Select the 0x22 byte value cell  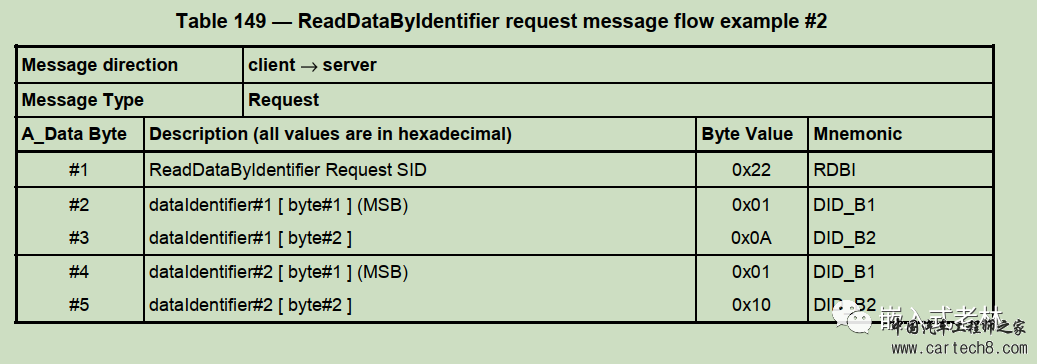click(752, 170)
